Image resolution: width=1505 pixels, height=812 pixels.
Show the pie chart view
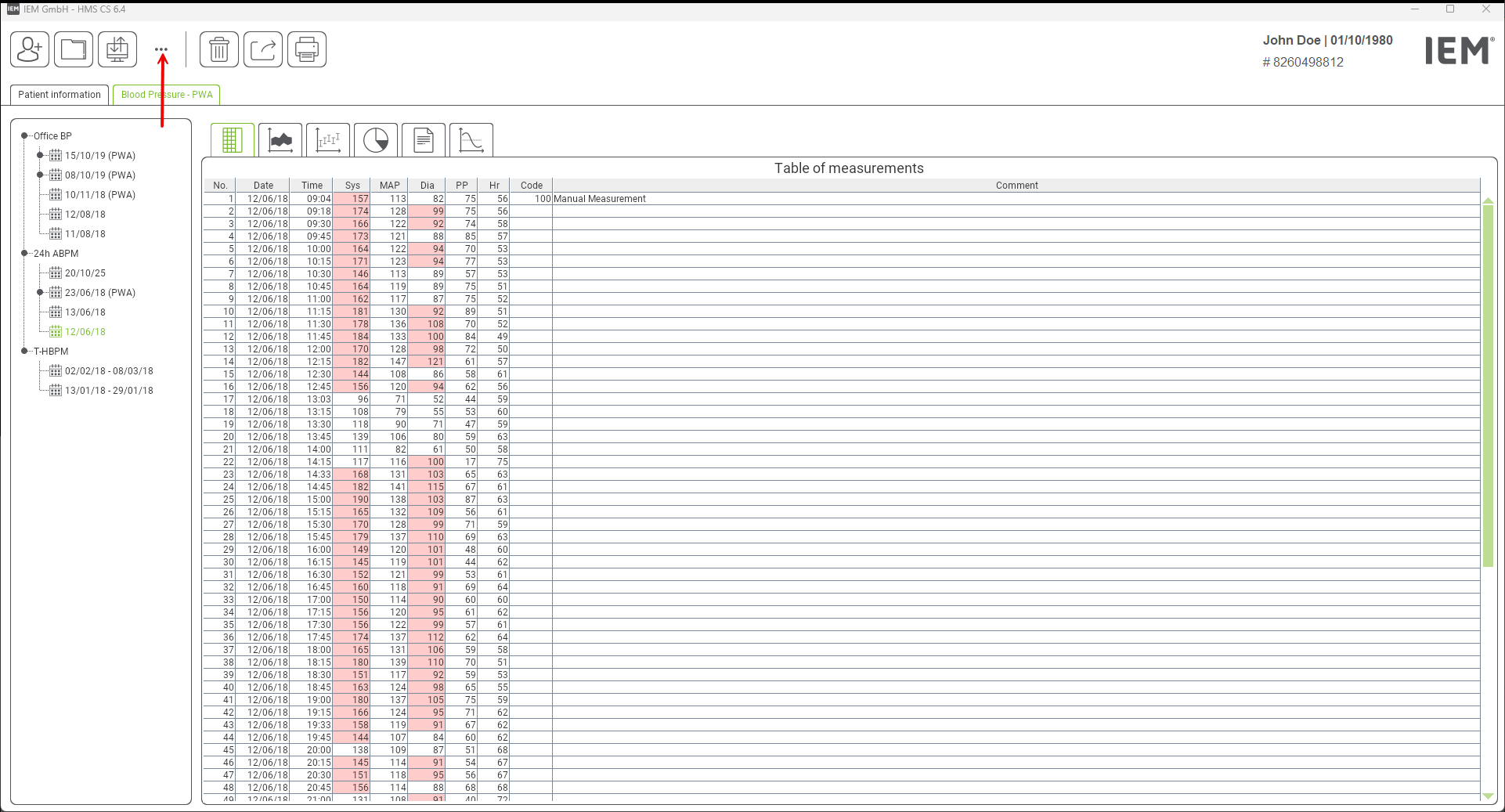pyautogui.click(x=376, y=140)
